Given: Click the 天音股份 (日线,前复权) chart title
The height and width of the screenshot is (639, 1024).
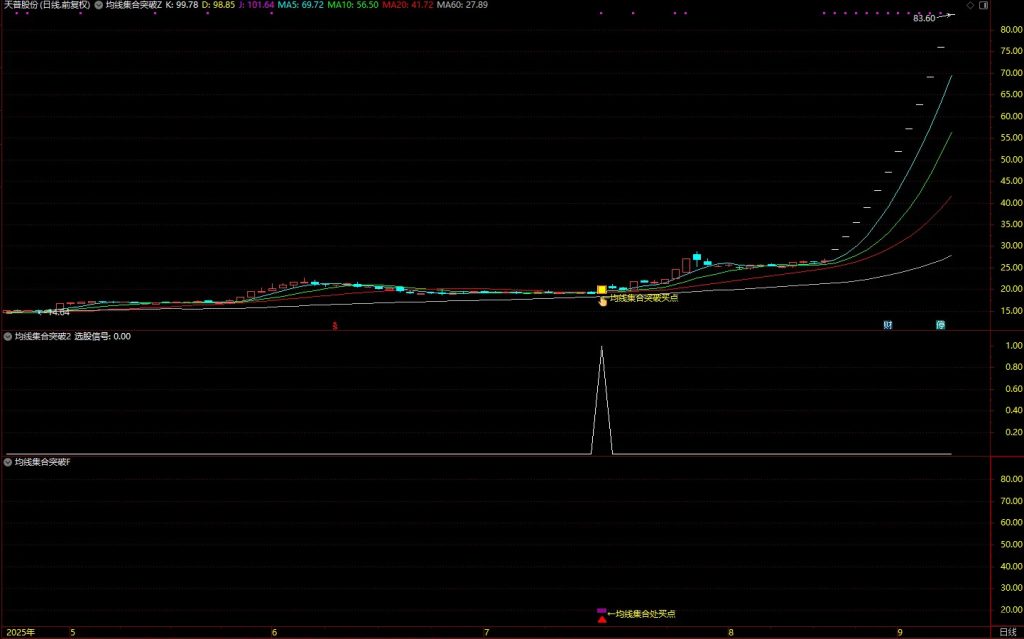Looking at the screenshot, I should (46, 5).
